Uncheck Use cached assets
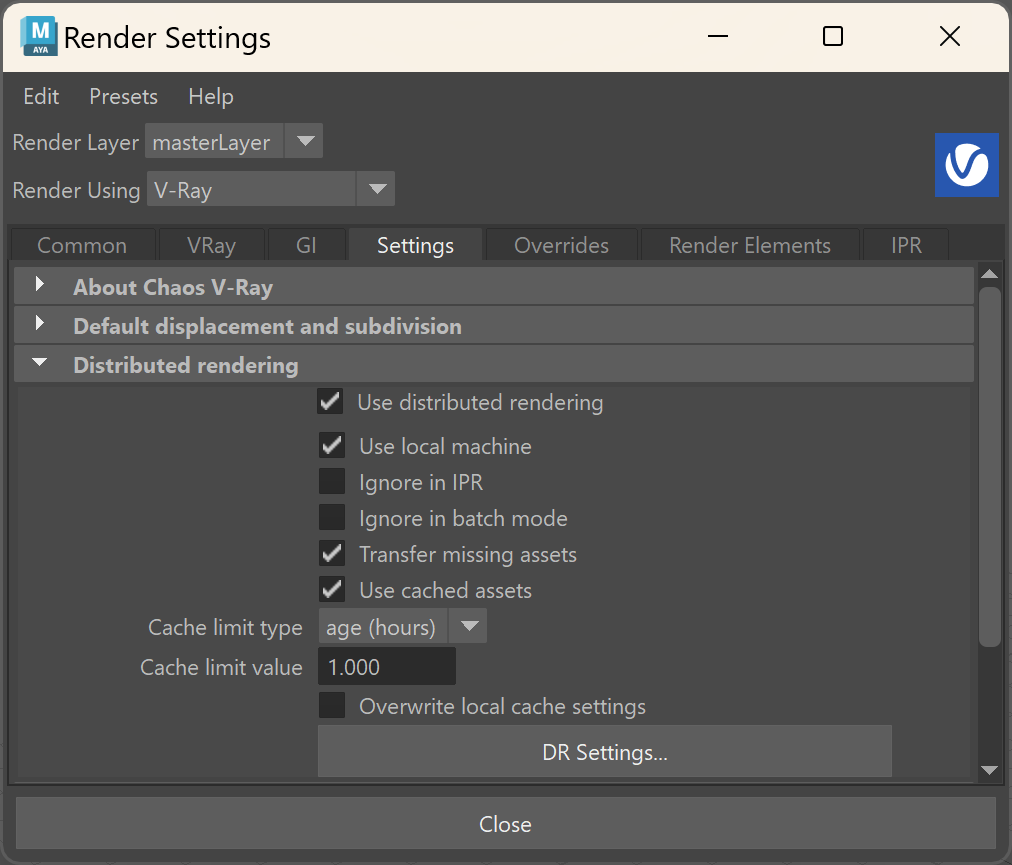Screen dimensions: 1012x865 332,589
